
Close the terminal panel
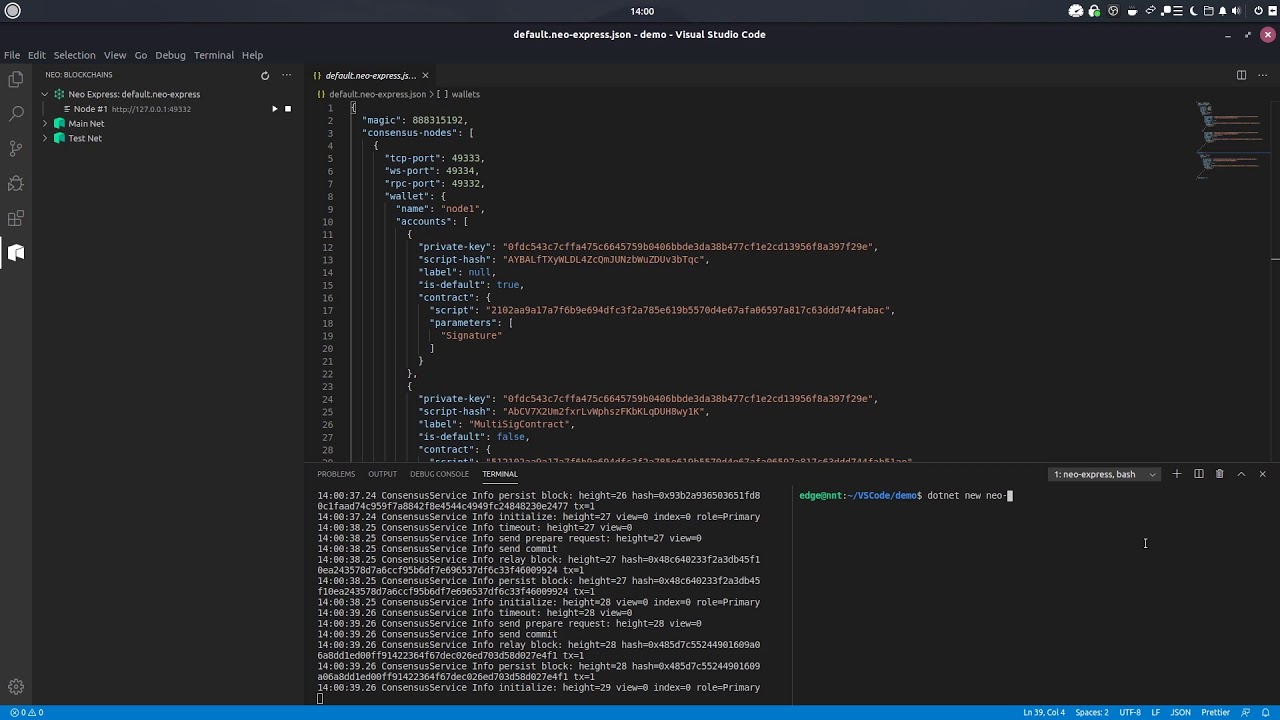coord(1262,474)
